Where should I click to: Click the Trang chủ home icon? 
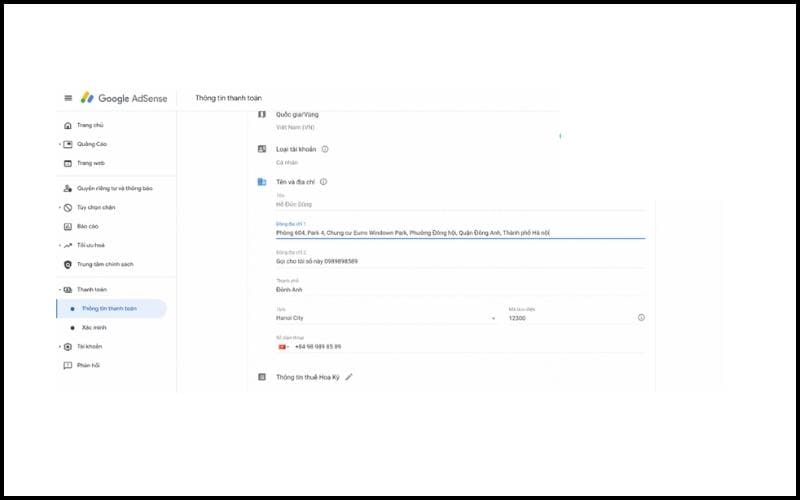pyautogui.click(x=67, y=126)
